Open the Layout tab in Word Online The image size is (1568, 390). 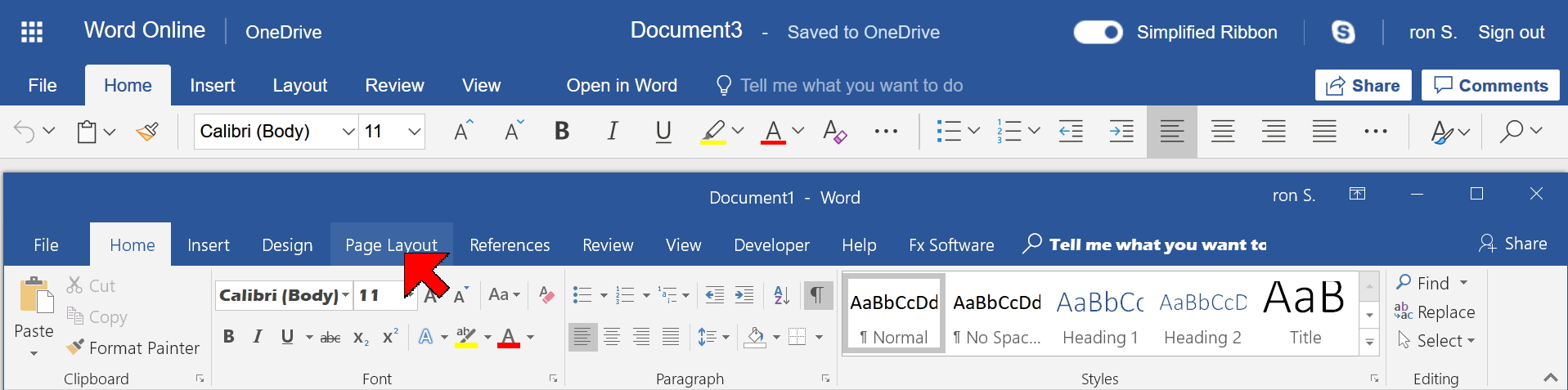(299, 85)
